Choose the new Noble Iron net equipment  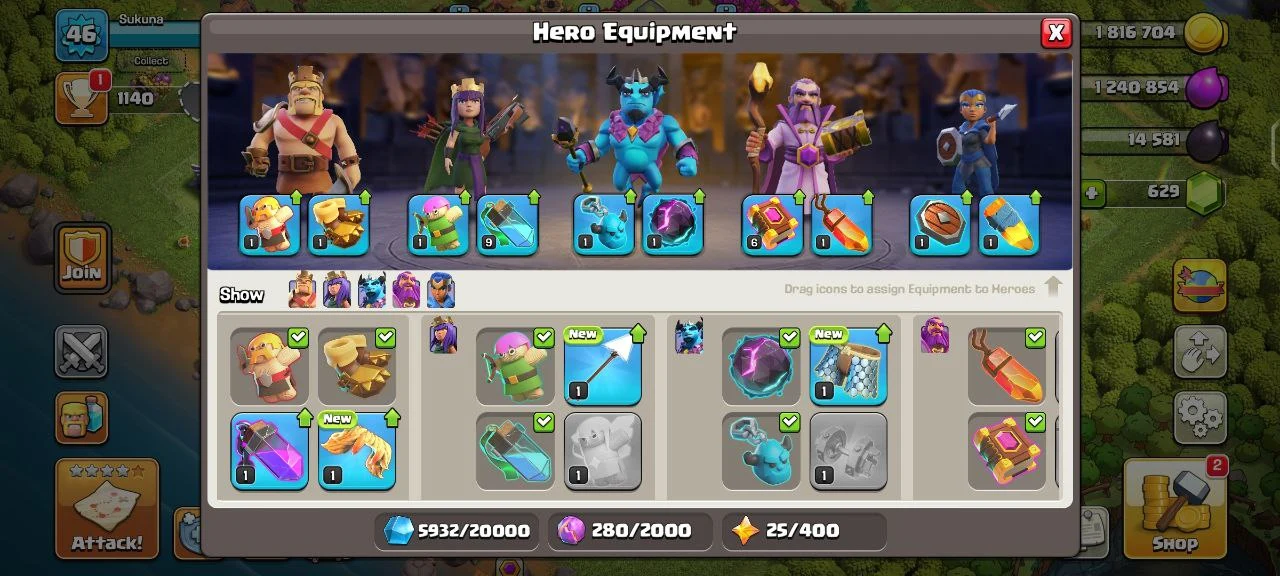pyautogui.click(x=849, y=366)
